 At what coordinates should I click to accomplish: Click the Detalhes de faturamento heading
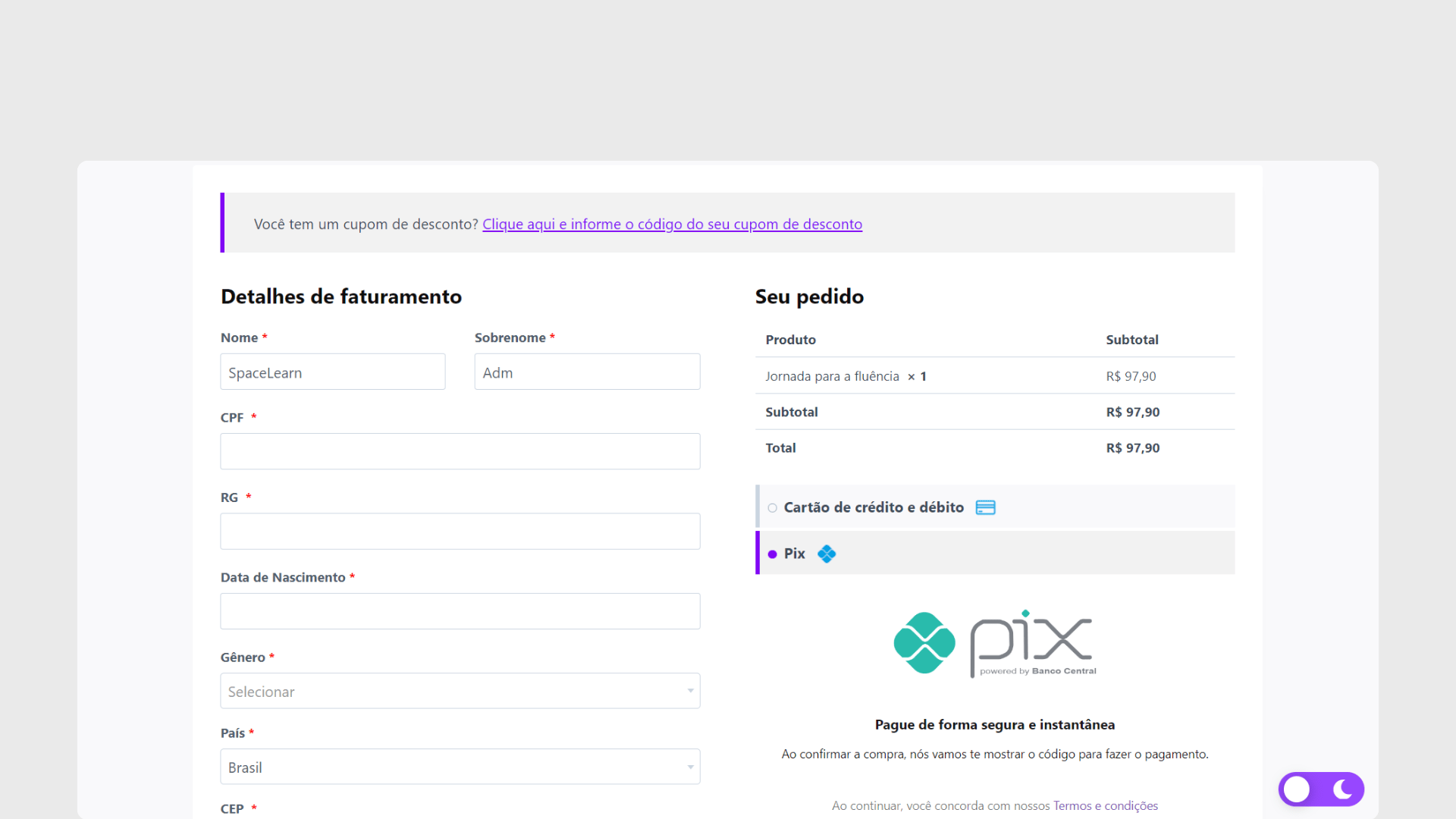(x=341, y=297)
